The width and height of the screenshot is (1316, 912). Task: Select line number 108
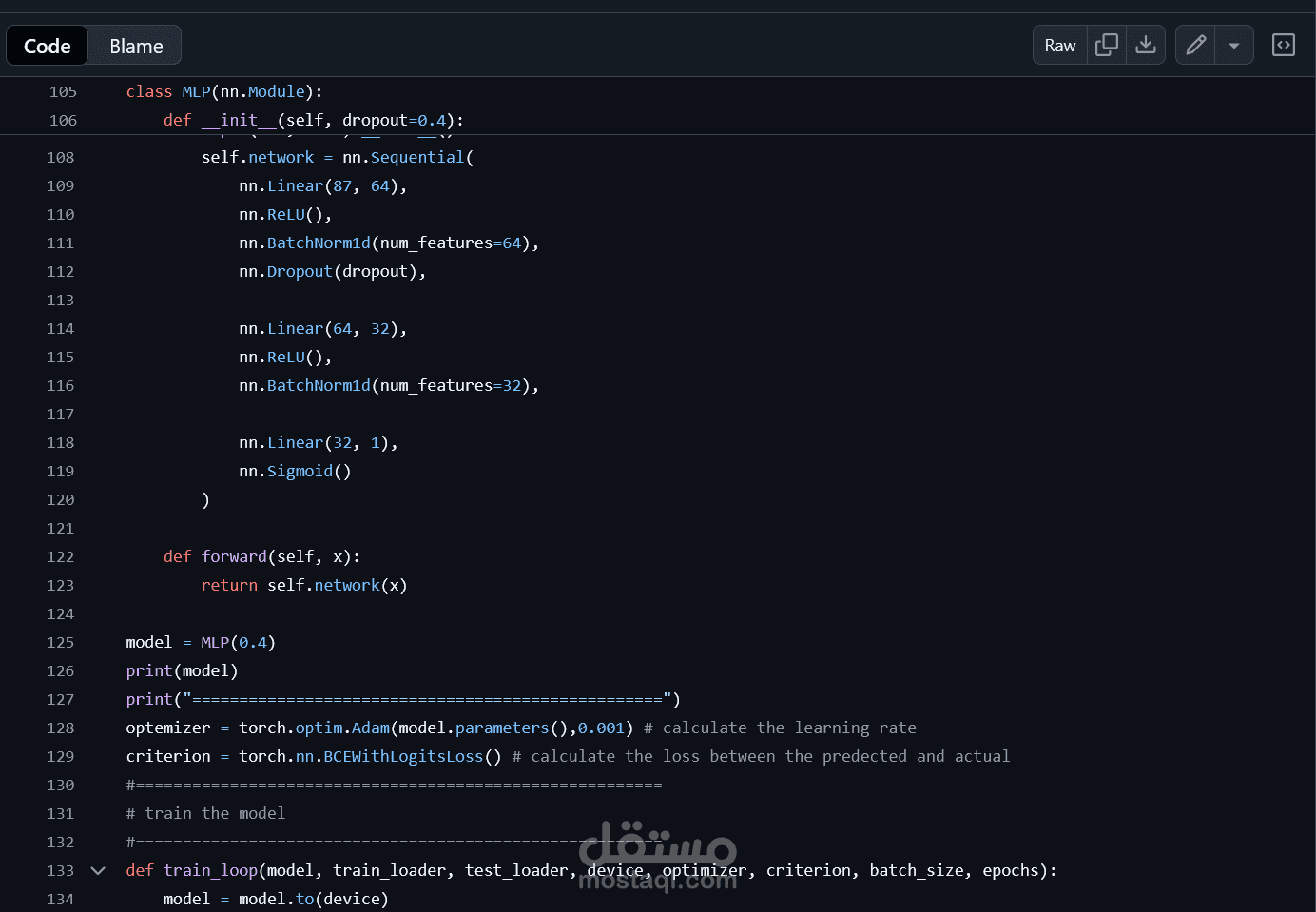point(60,157)
